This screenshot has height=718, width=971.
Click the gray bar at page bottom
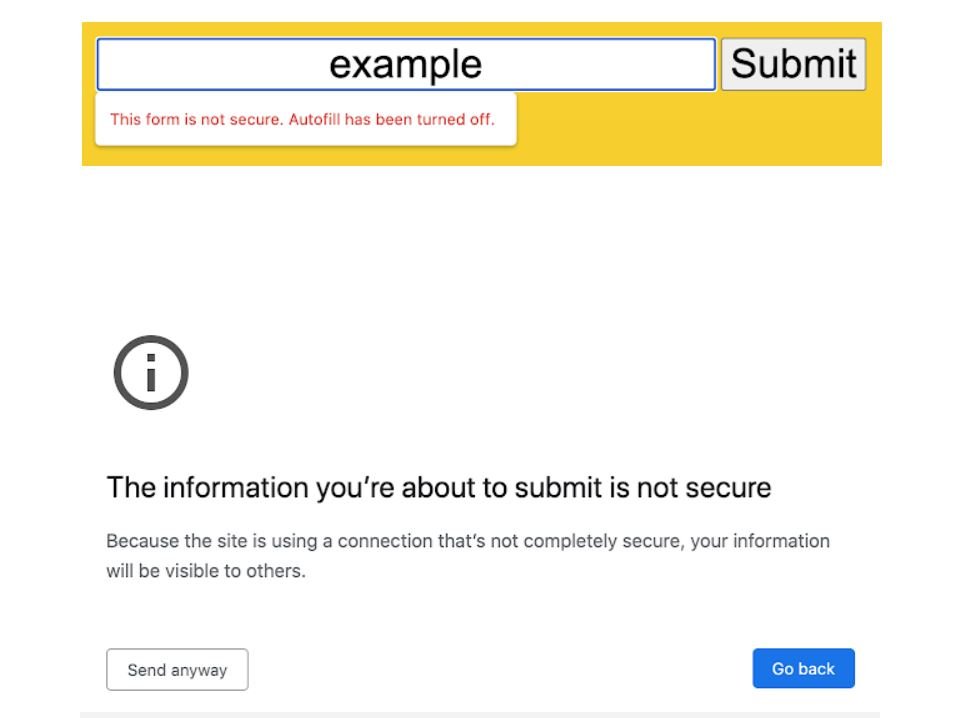[x=480, y=714]
